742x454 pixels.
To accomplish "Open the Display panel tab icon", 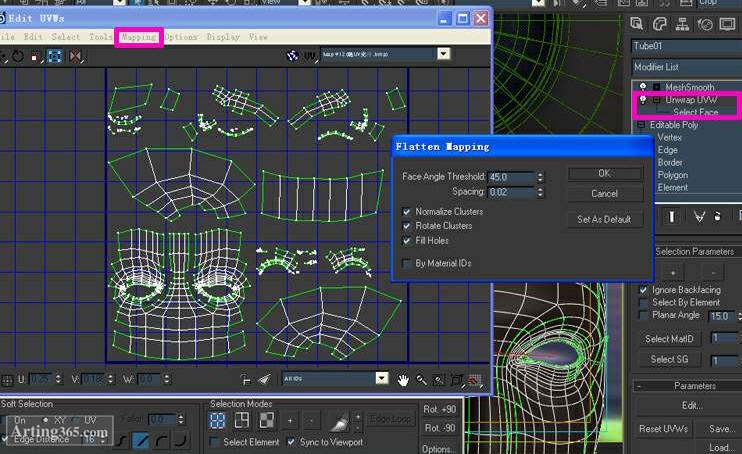I will click(x=727, y=24).
